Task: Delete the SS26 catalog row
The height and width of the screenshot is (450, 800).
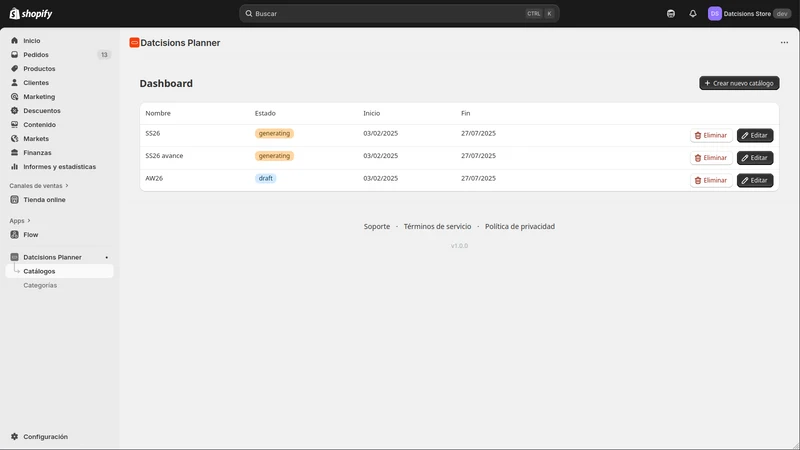Action: 711,135
